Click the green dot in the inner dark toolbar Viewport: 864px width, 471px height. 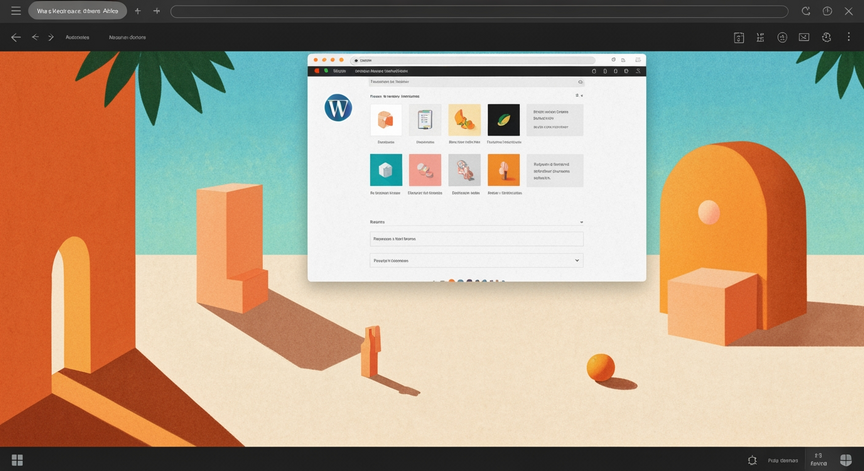(x=326, y=71)
